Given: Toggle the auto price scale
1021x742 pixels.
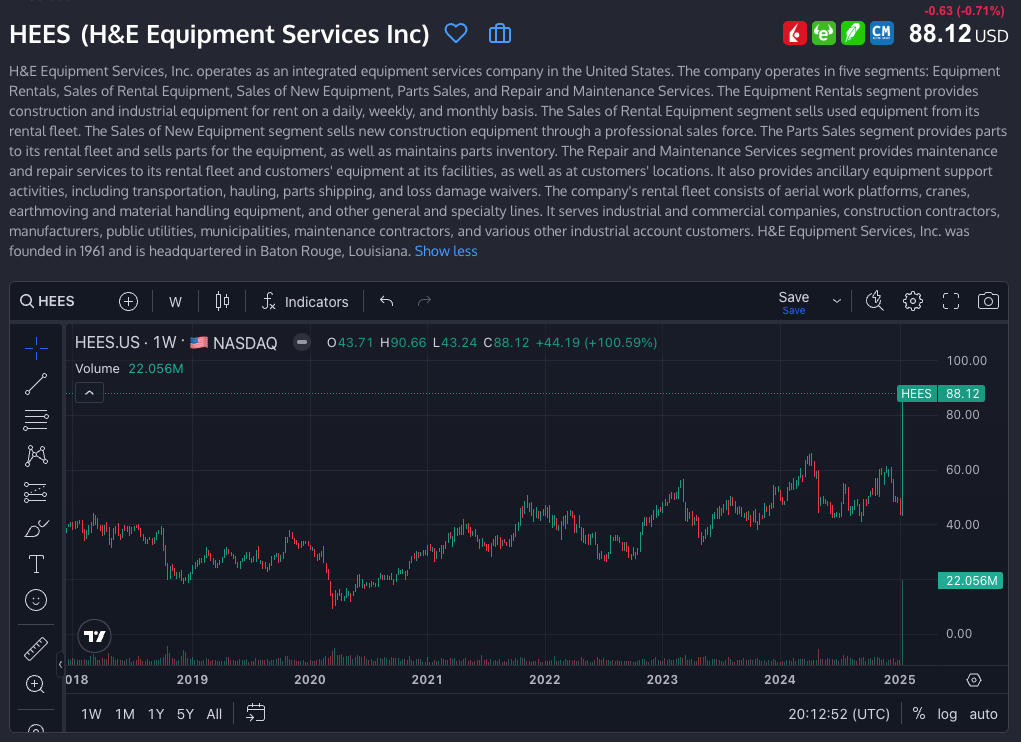Looking at the screenshot, I should 983,714.
